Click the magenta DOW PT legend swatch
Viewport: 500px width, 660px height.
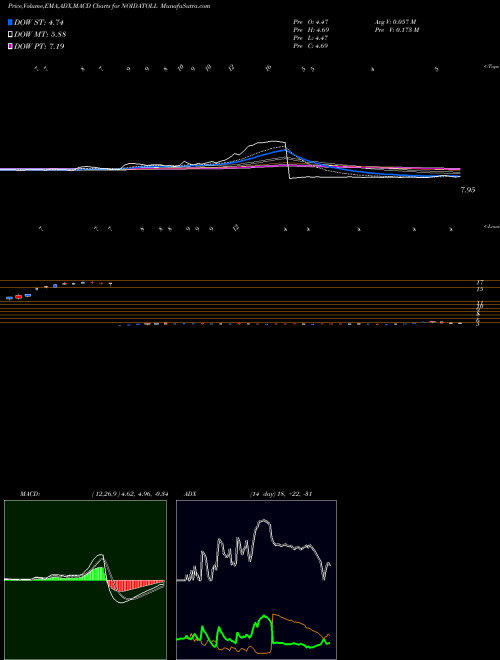[11, 46]
